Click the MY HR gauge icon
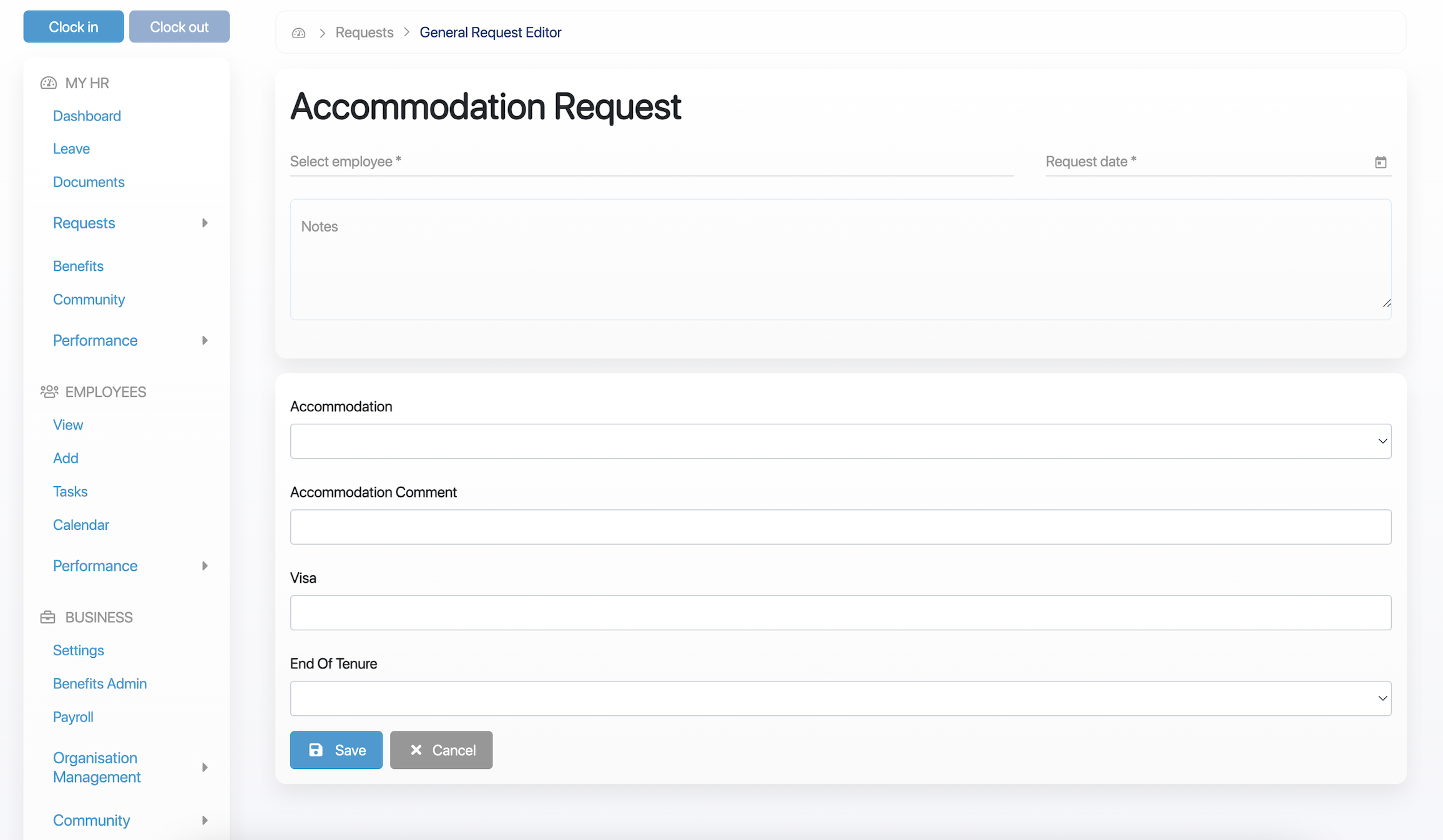The height and width of the screenshot is (840, 1443). [x=49, y=83]
